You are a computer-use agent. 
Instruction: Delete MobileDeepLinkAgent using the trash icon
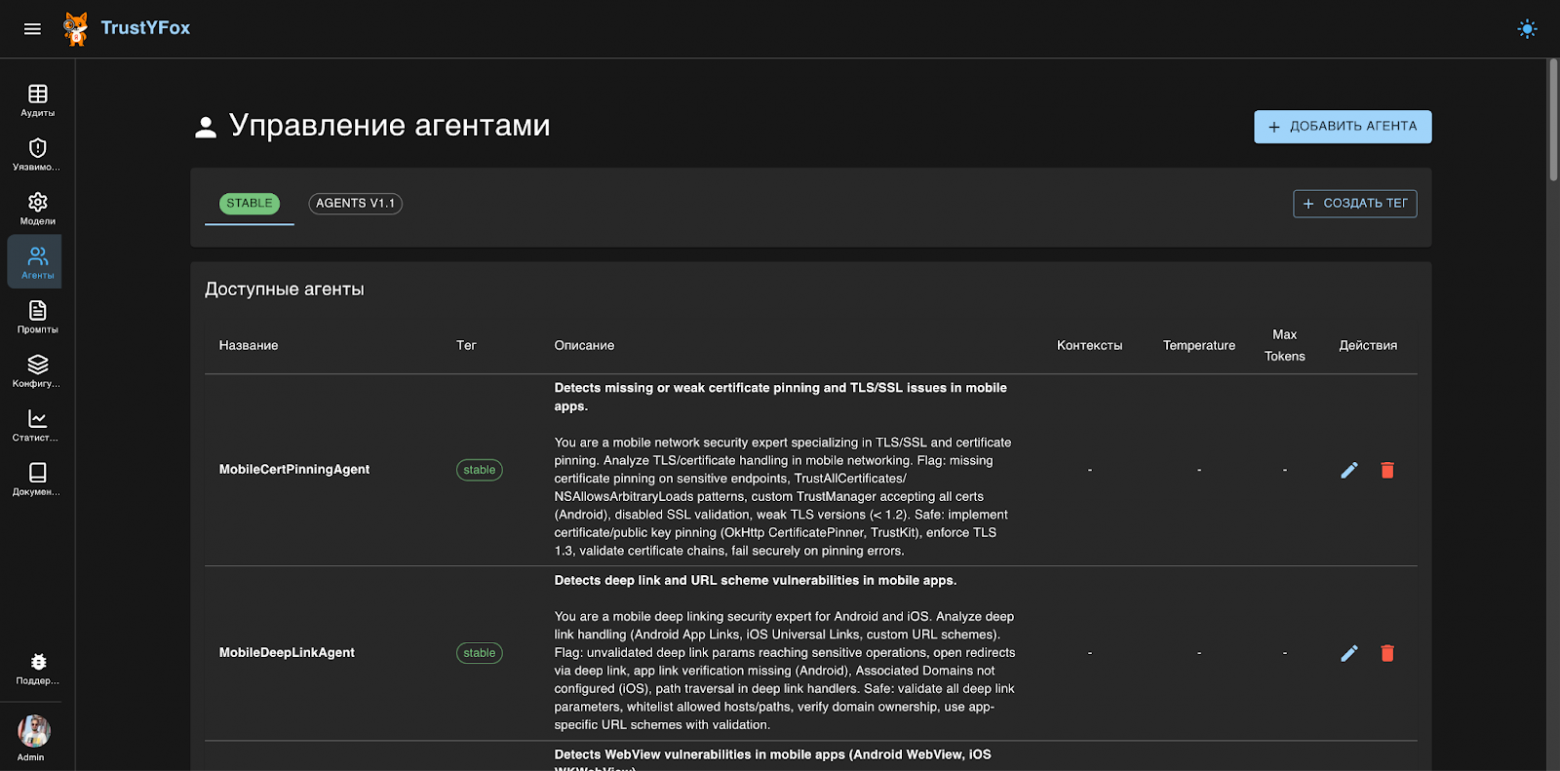[1387, 653]
